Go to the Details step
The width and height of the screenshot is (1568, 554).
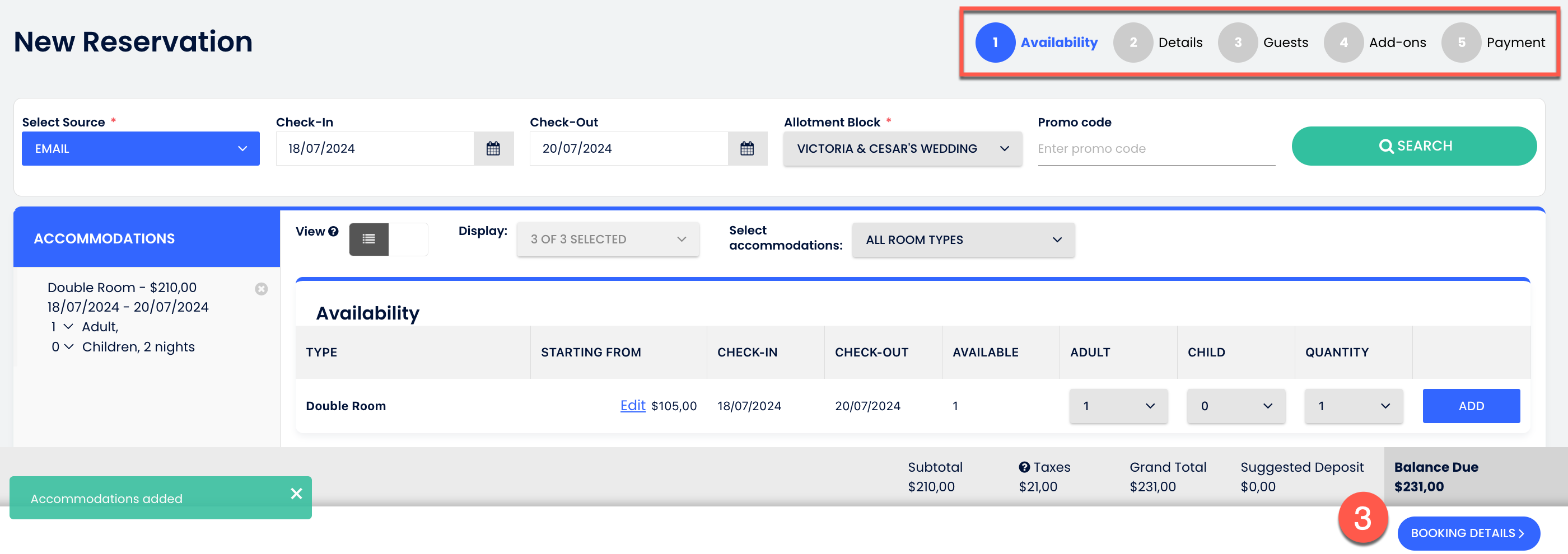click(x=1158, y=43)
